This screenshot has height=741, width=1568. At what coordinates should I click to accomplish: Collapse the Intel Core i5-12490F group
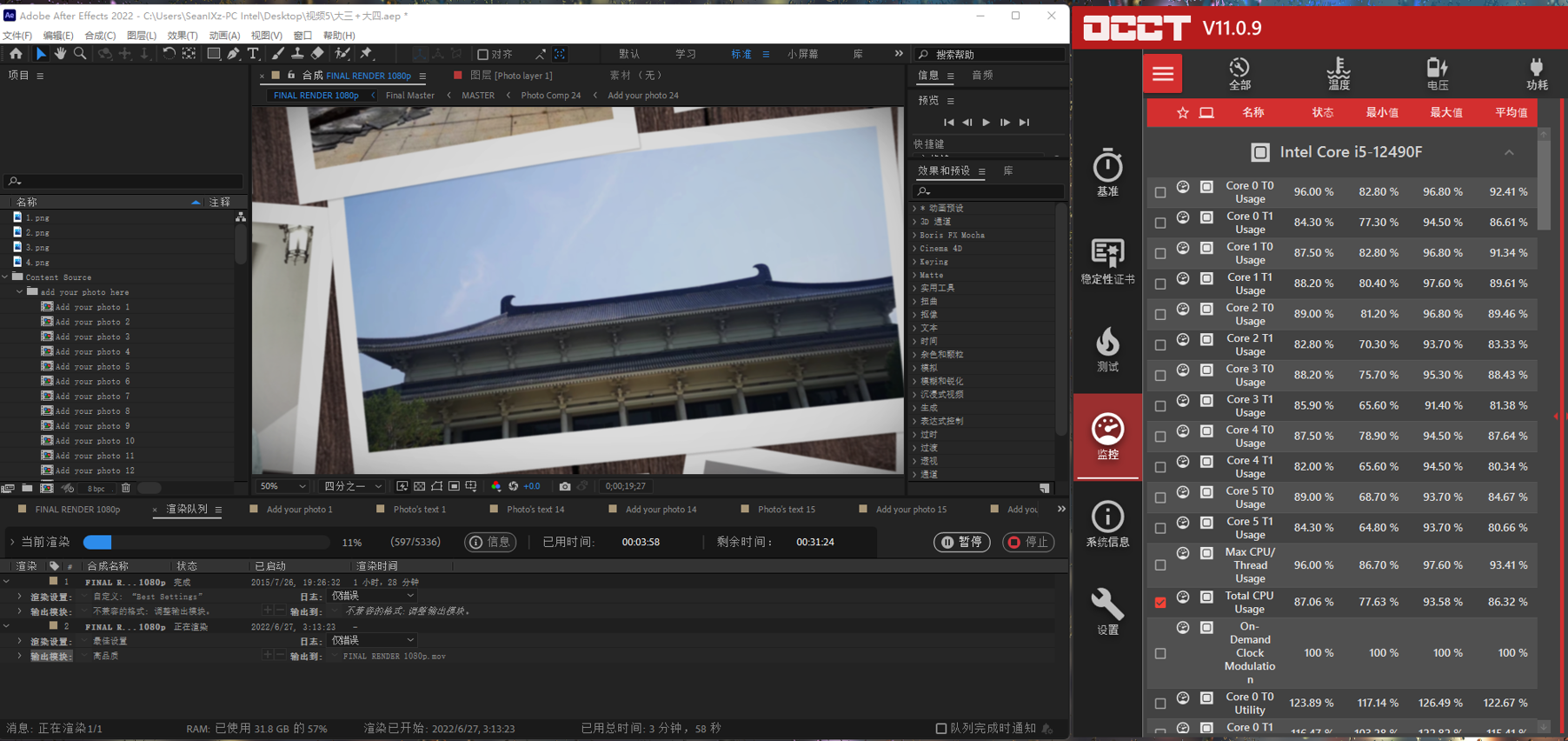[x=1509, y=152]
